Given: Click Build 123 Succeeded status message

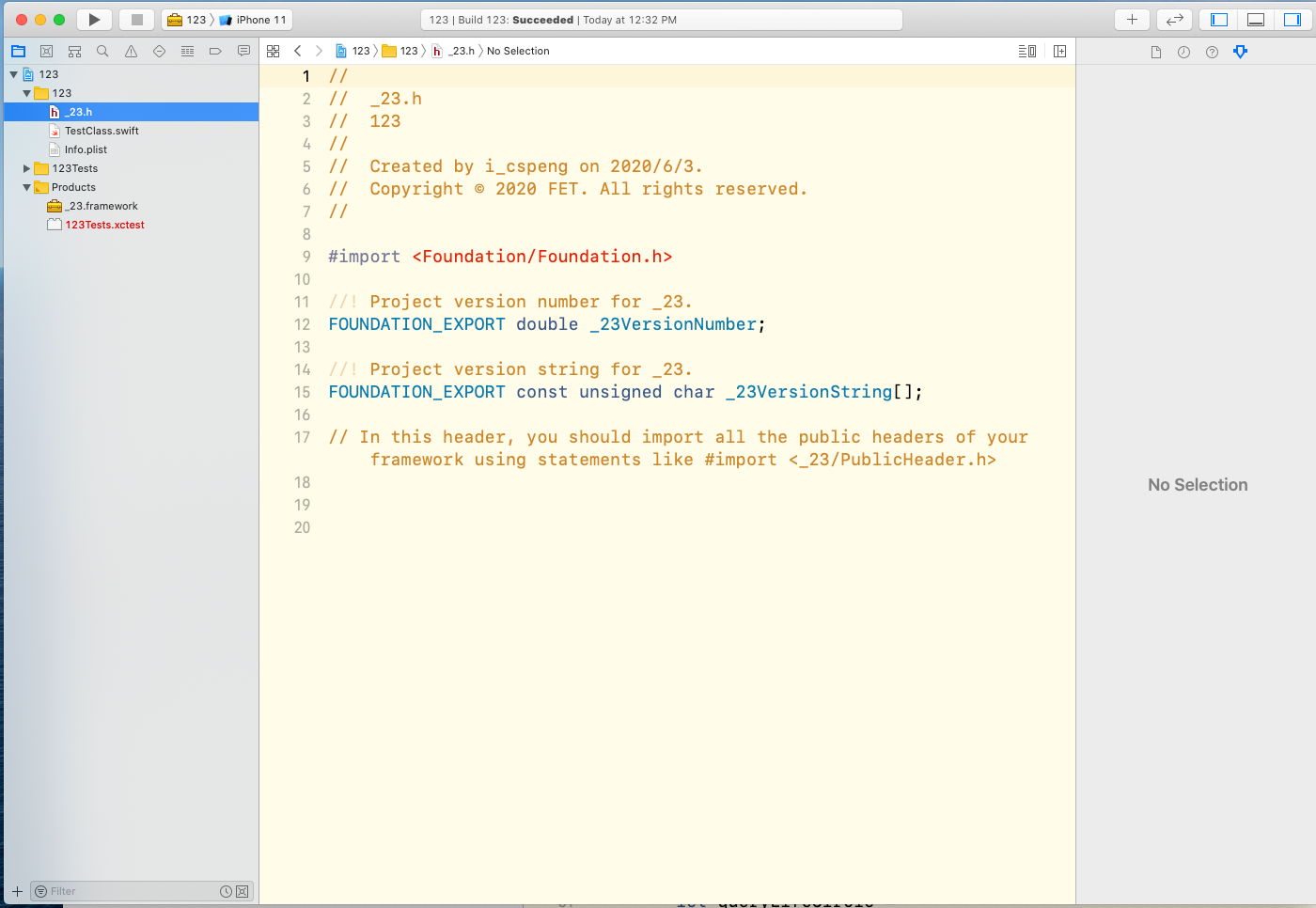Looking at the screenshot, I should (x=656, y=19).
